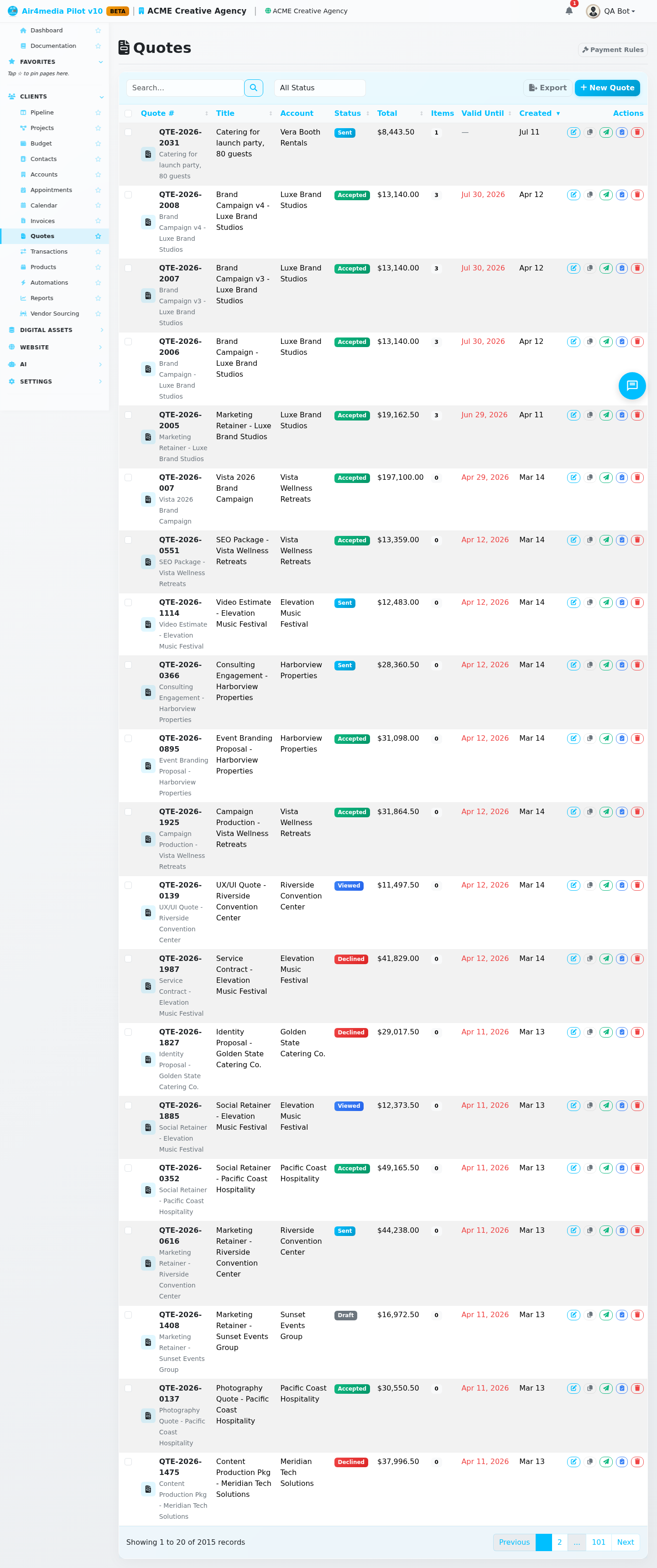Select the QTE-2026-2031 row checkbox

coord(129,132)
